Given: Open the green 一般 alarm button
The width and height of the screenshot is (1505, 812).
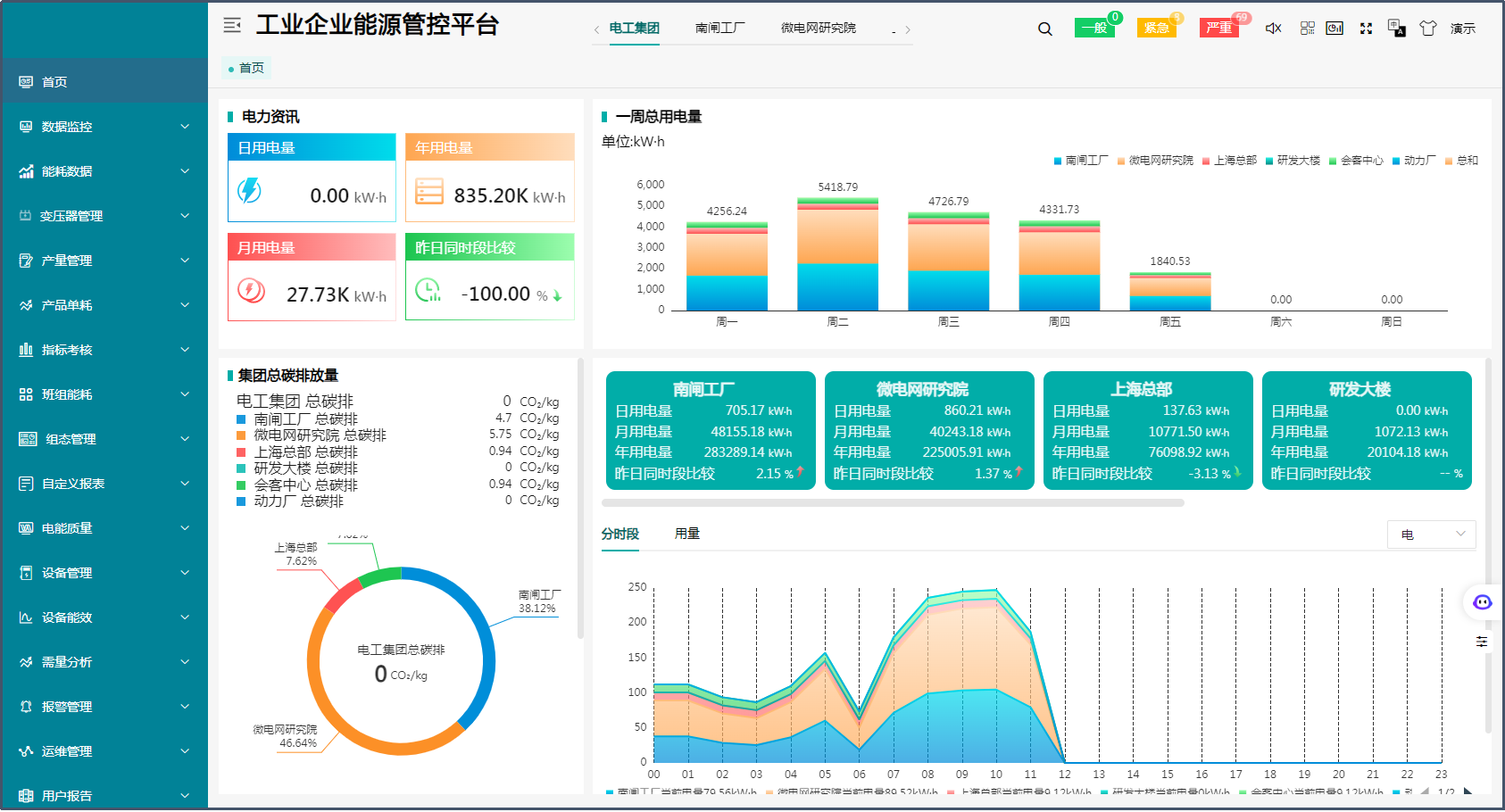Looking at the screenshot, I should click(1094, 29).
